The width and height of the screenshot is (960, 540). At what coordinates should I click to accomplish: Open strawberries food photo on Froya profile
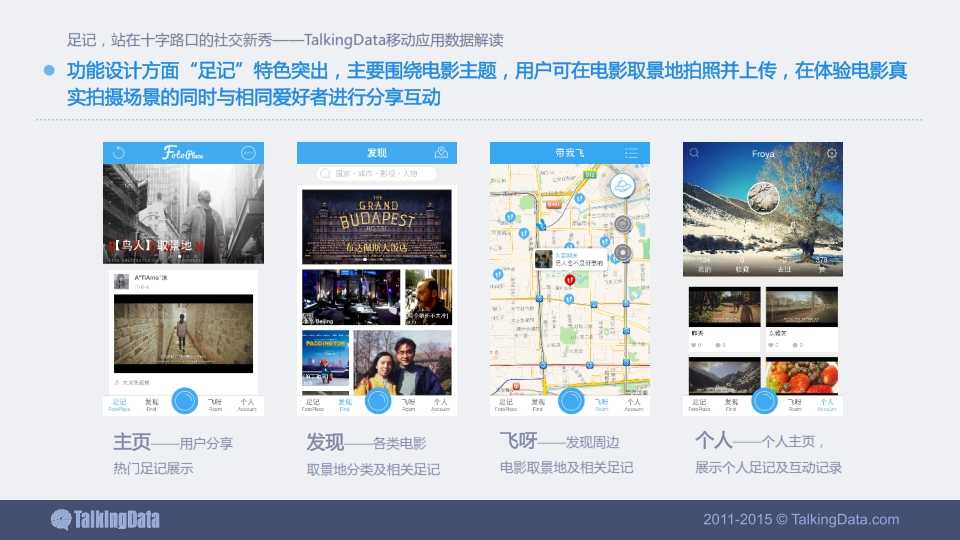click(802, 375)
